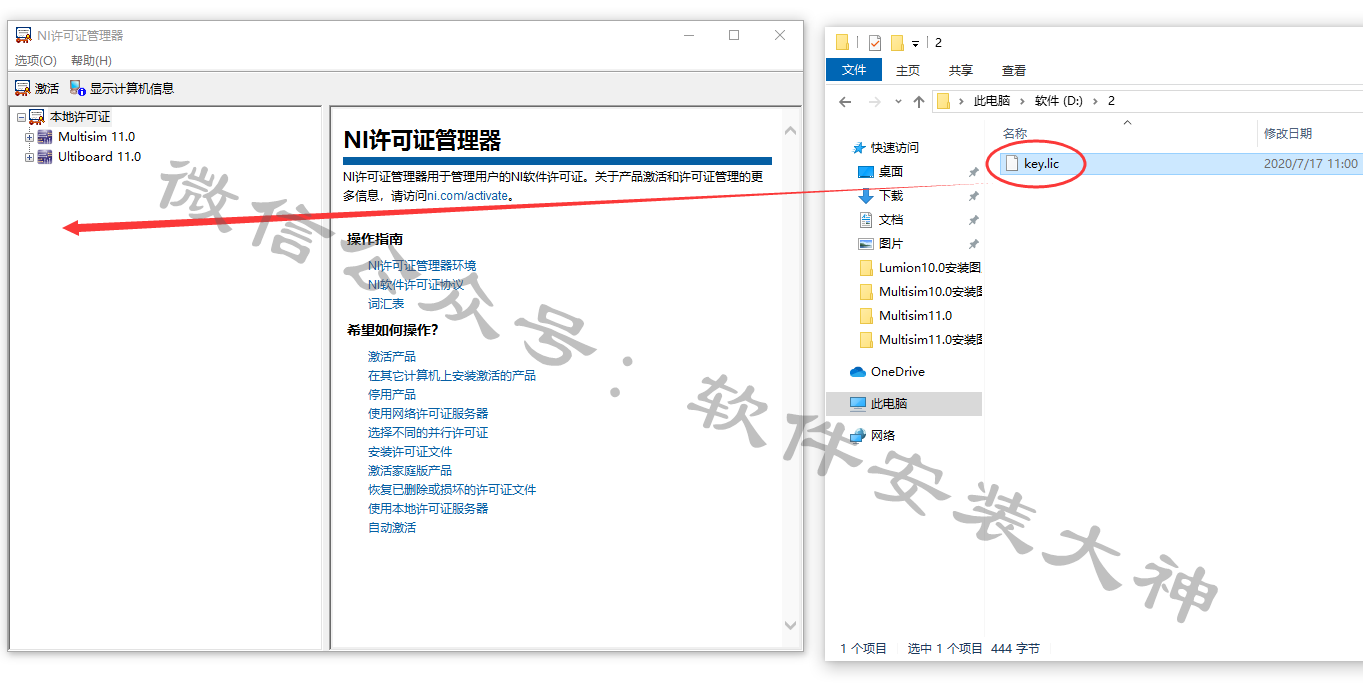Click the 显示计算机信息 computer info icon
The width and height of the screenshot is (1363, 696).
click(x=77, y=88)
